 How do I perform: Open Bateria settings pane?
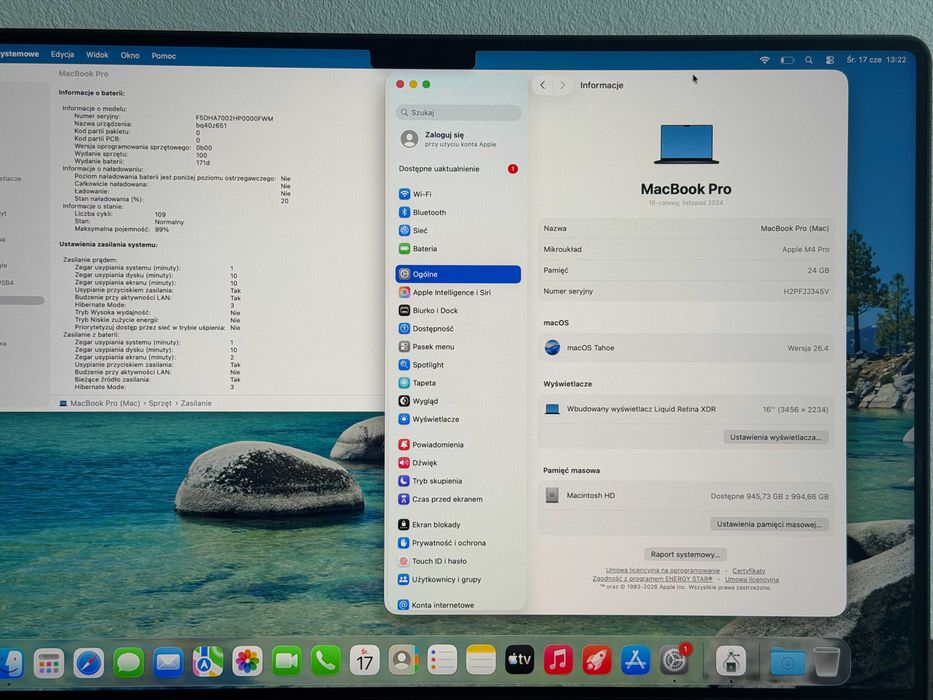pyautogui.click(x=458, y=249)
